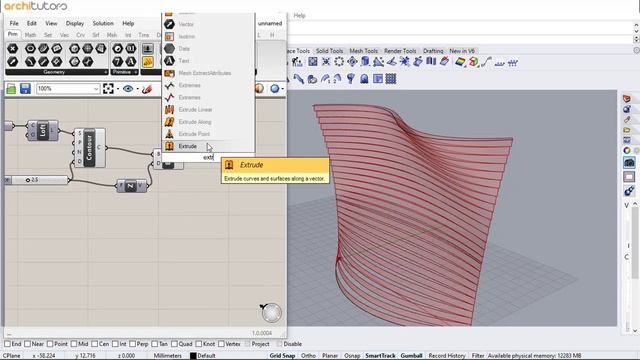Screen dimensions: 640x360
Task: Open the Grasshopper file icon
Action: [x=11, y=89]
